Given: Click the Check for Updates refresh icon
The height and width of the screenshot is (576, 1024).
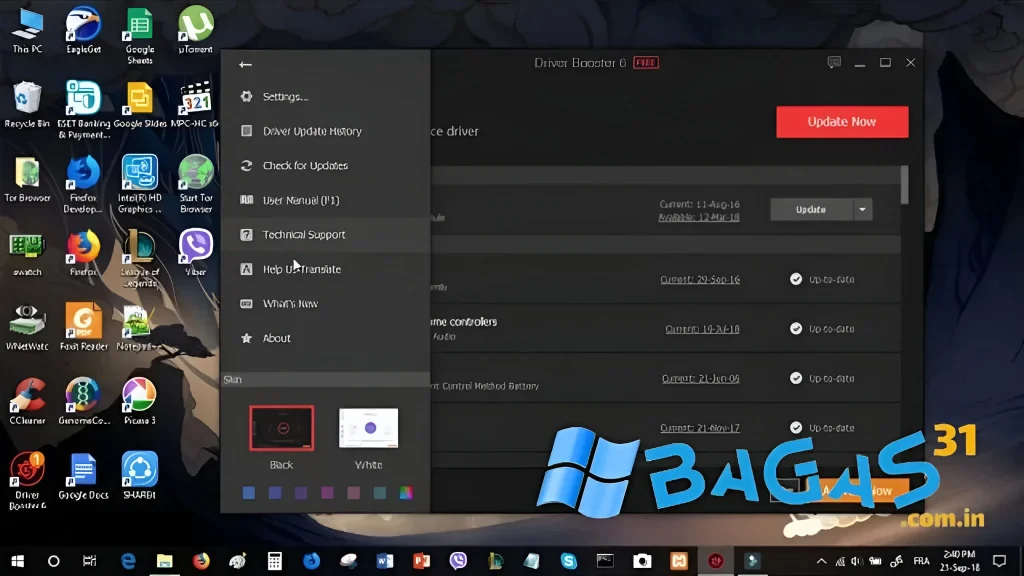Looking at the screenshot, I should [x=246, y=166].
